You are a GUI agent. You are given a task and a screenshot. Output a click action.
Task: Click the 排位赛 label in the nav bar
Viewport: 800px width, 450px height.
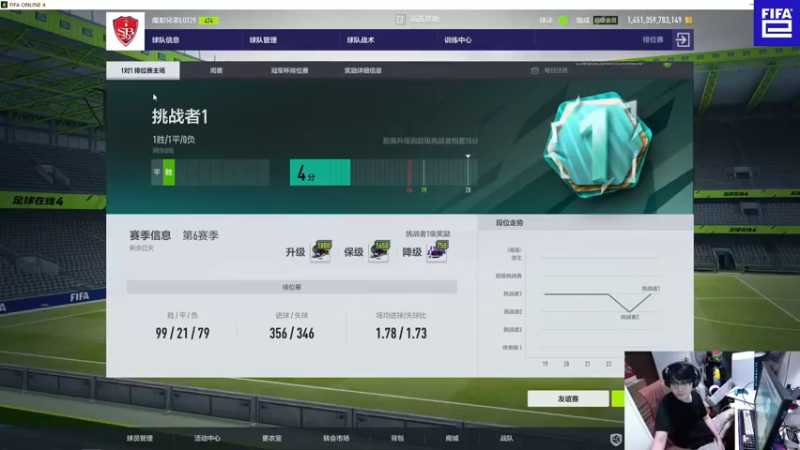(653, 39)
